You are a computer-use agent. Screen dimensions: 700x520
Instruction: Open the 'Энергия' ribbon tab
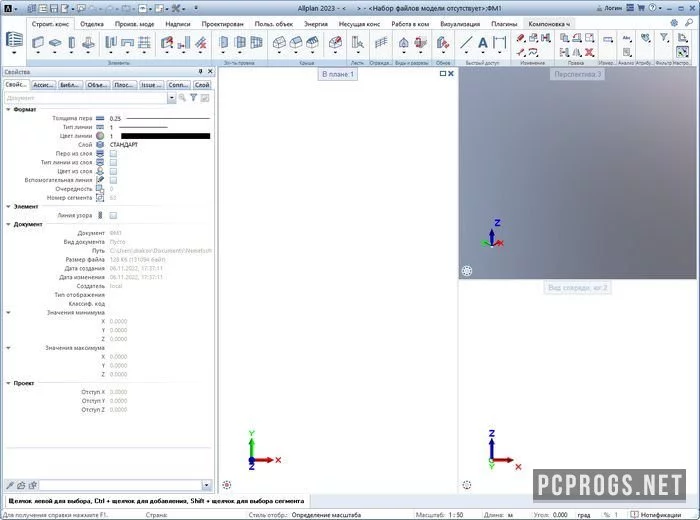click(316, 24)
